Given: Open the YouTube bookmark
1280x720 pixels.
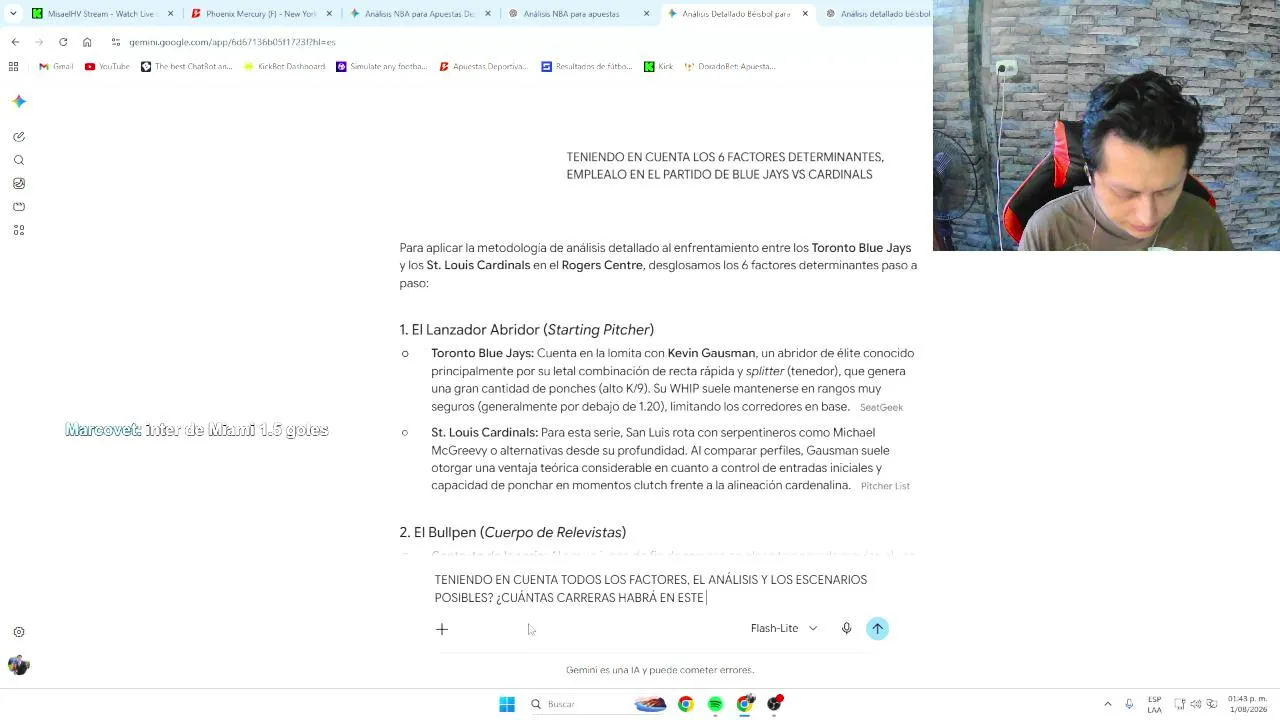Looking at the screenshot, I should coord(107,66).
